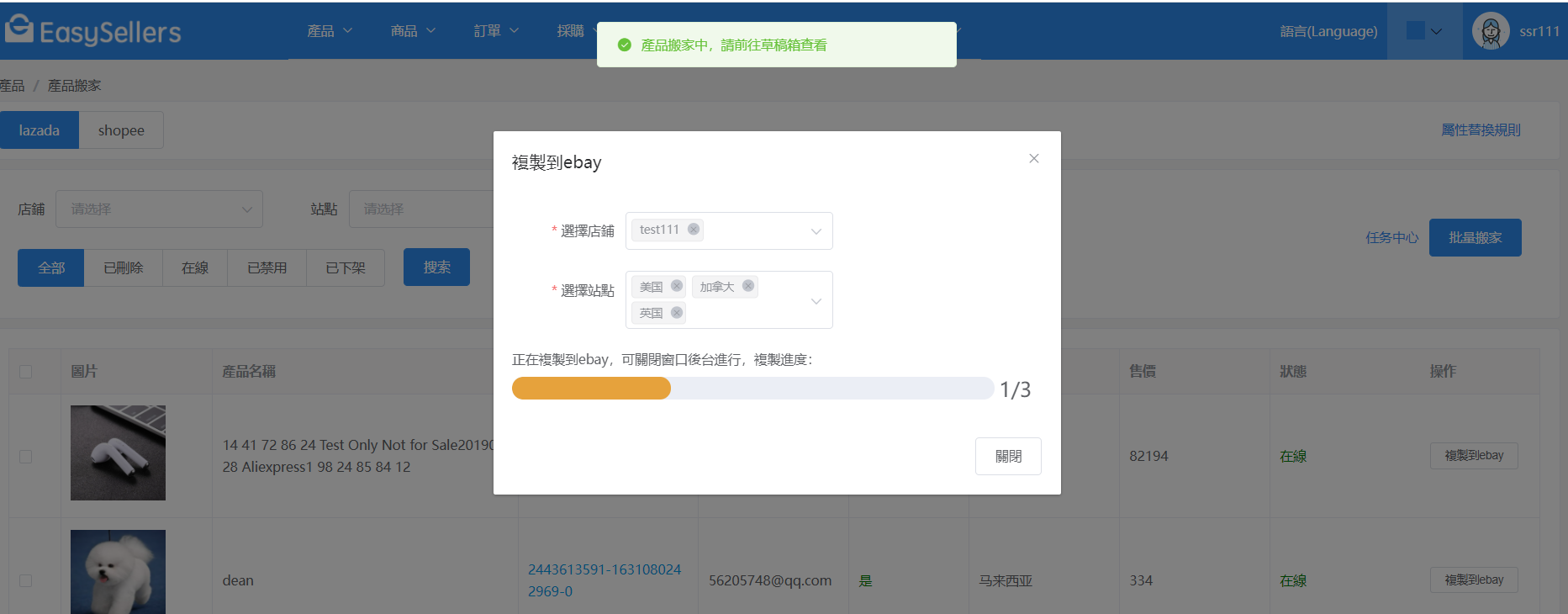Select the 已禁用 status filter
This screenshot has width=1568, height=614.
point(267,267)
